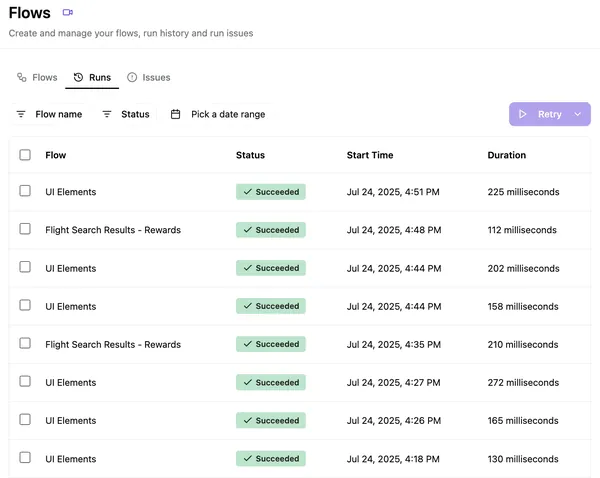This screenshot has width=600, height=478.
Task: Click the Retry button label
Action: (549, 114)
